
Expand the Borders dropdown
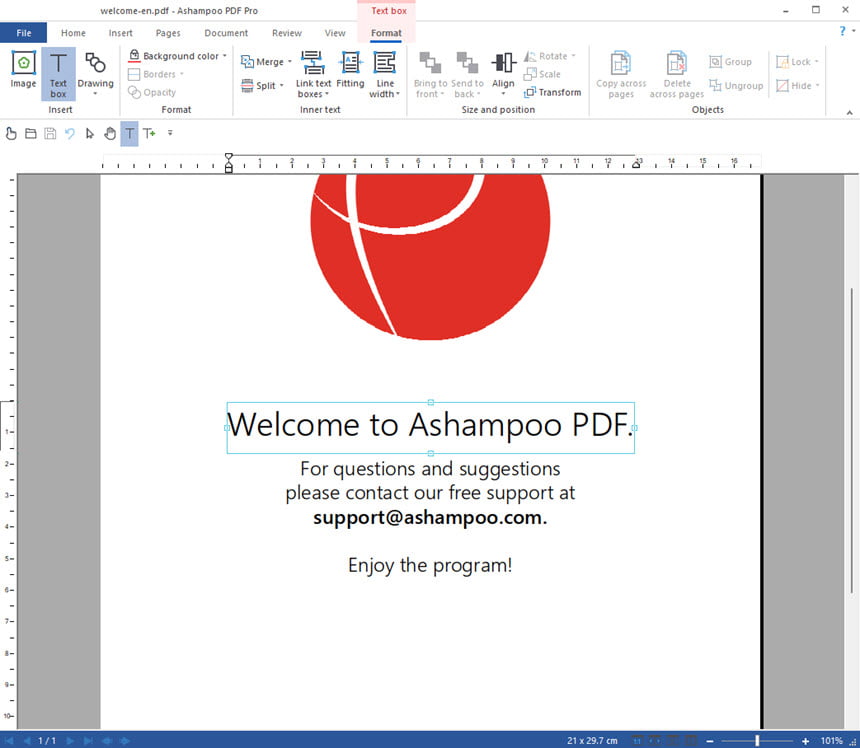click(x=182, y=74)
